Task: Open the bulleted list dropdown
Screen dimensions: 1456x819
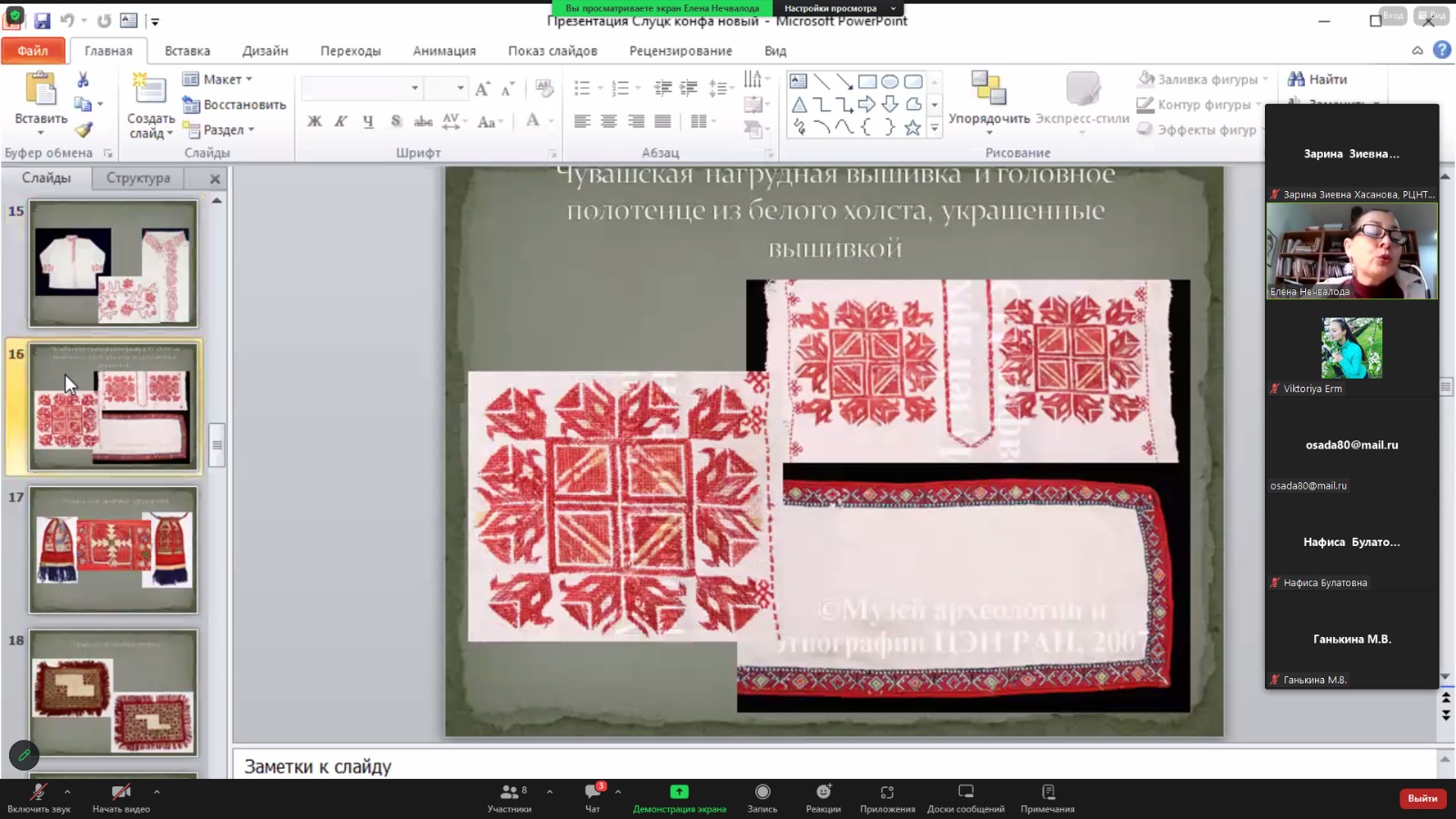Action: 600,88
